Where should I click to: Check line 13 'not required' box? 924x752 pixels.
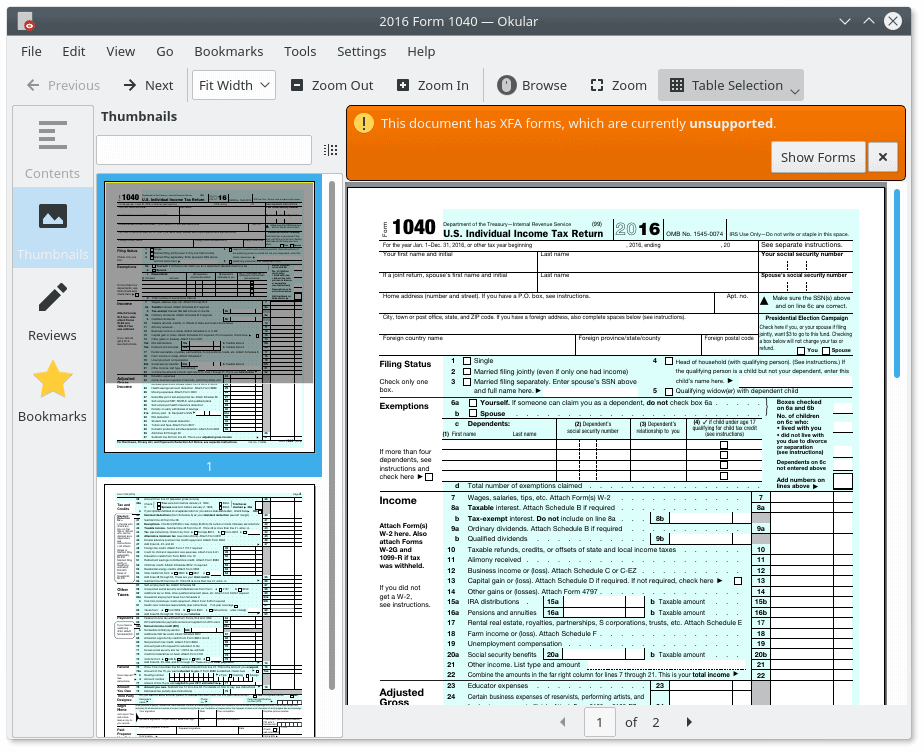pyautogui.click(x=738, y=581)
